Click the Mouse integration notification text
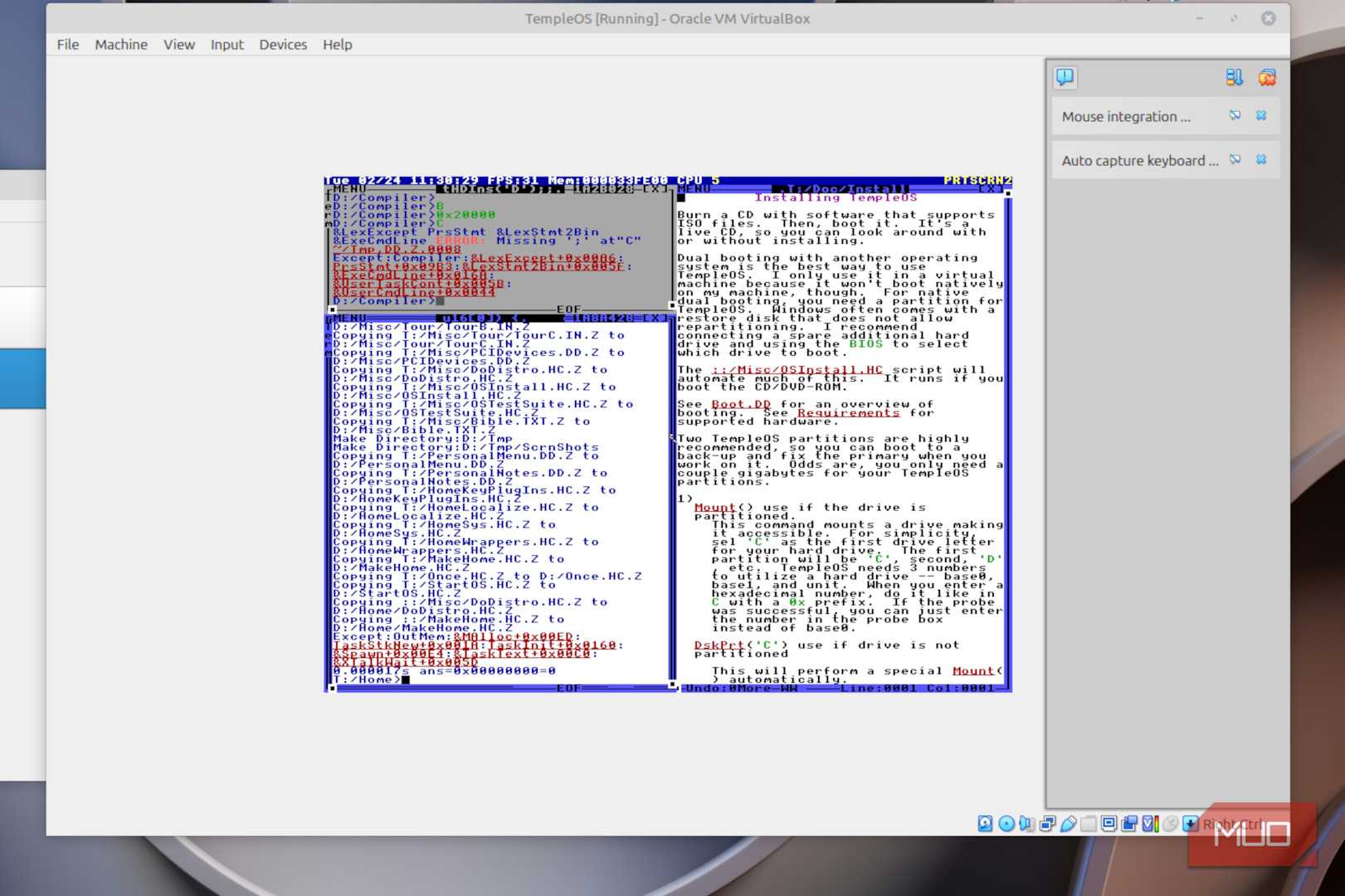 pyautogui.click(x=1126, y=116)
